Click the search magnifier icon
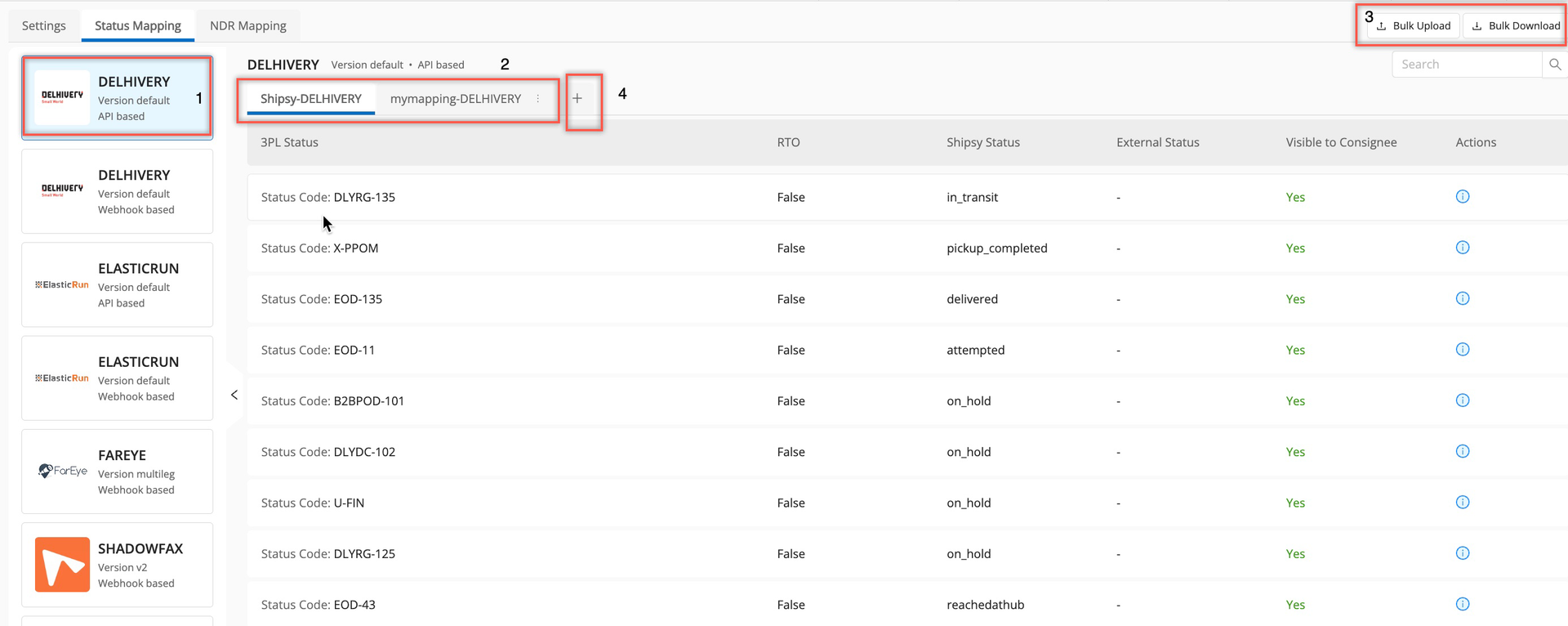 click(x=1554, y=65)
